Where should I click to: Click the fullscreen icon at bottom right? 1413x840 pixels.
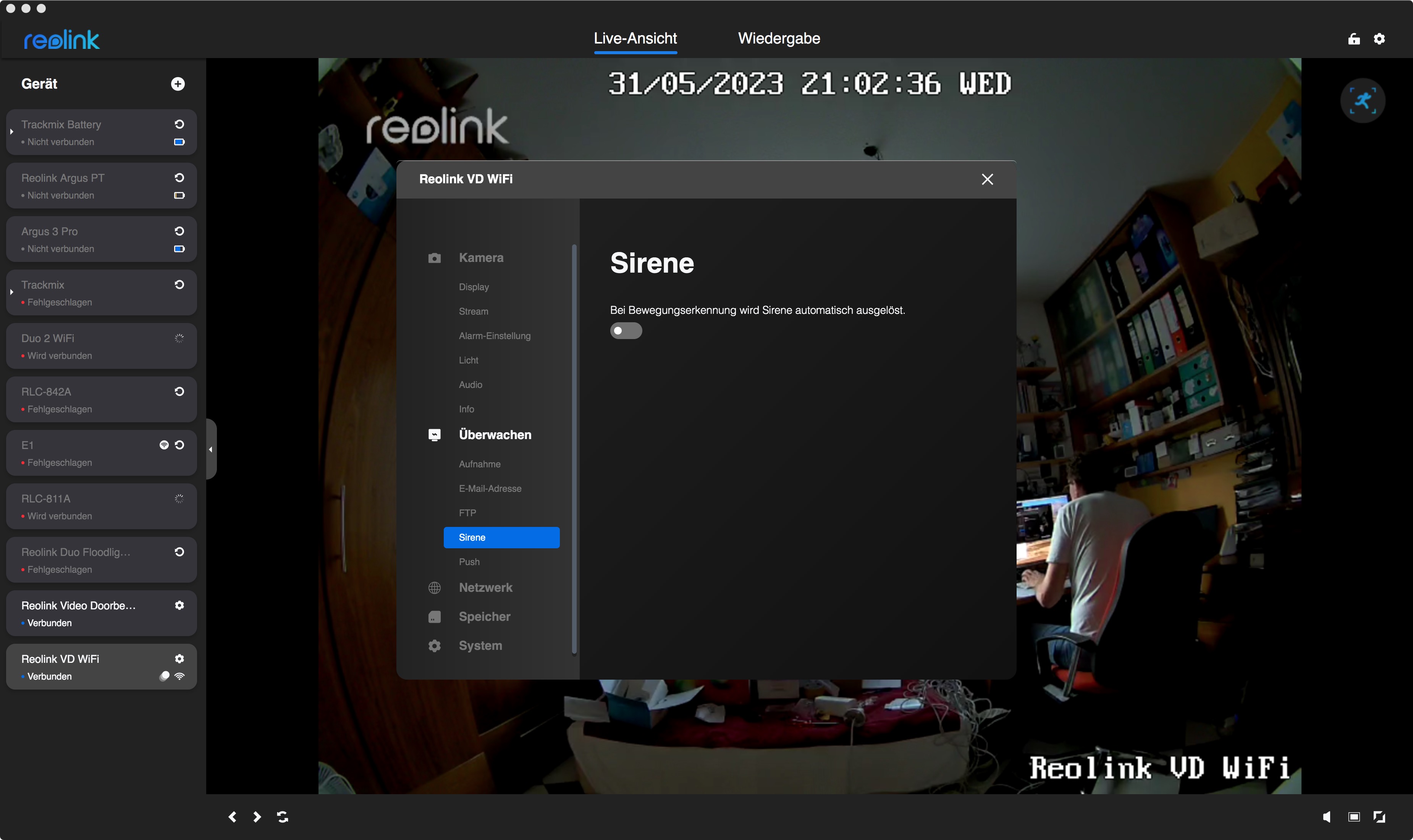1379,816
